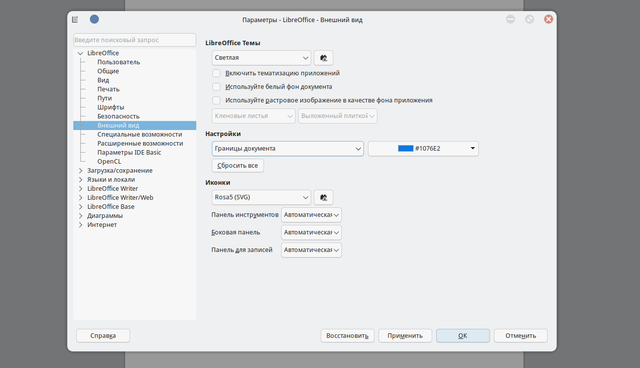640x368 pixels.
Task: Select Общие in options tree
Action: click(x=108, y=71)
